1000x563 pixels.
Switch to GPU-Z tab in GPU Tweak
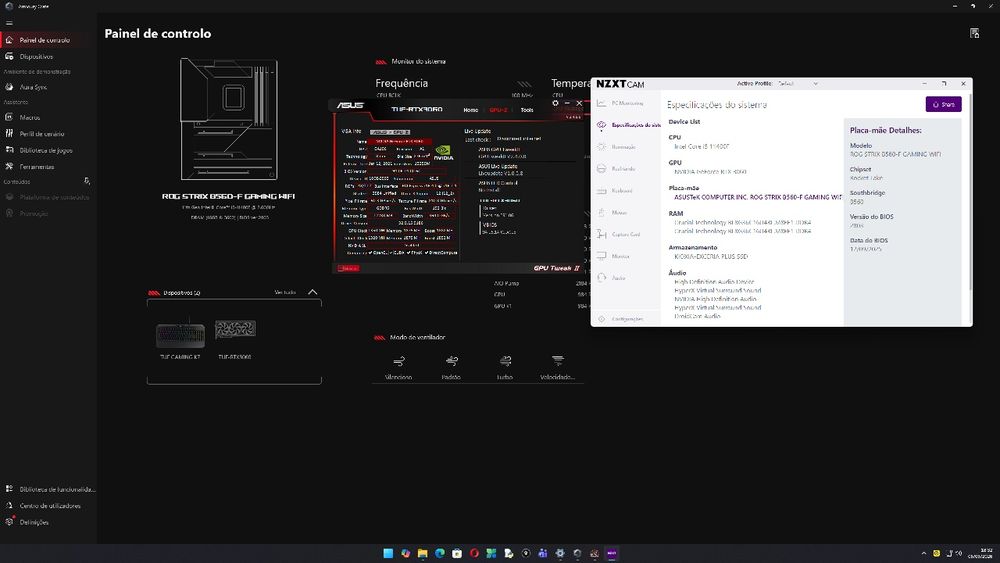[x=498, y=110]
